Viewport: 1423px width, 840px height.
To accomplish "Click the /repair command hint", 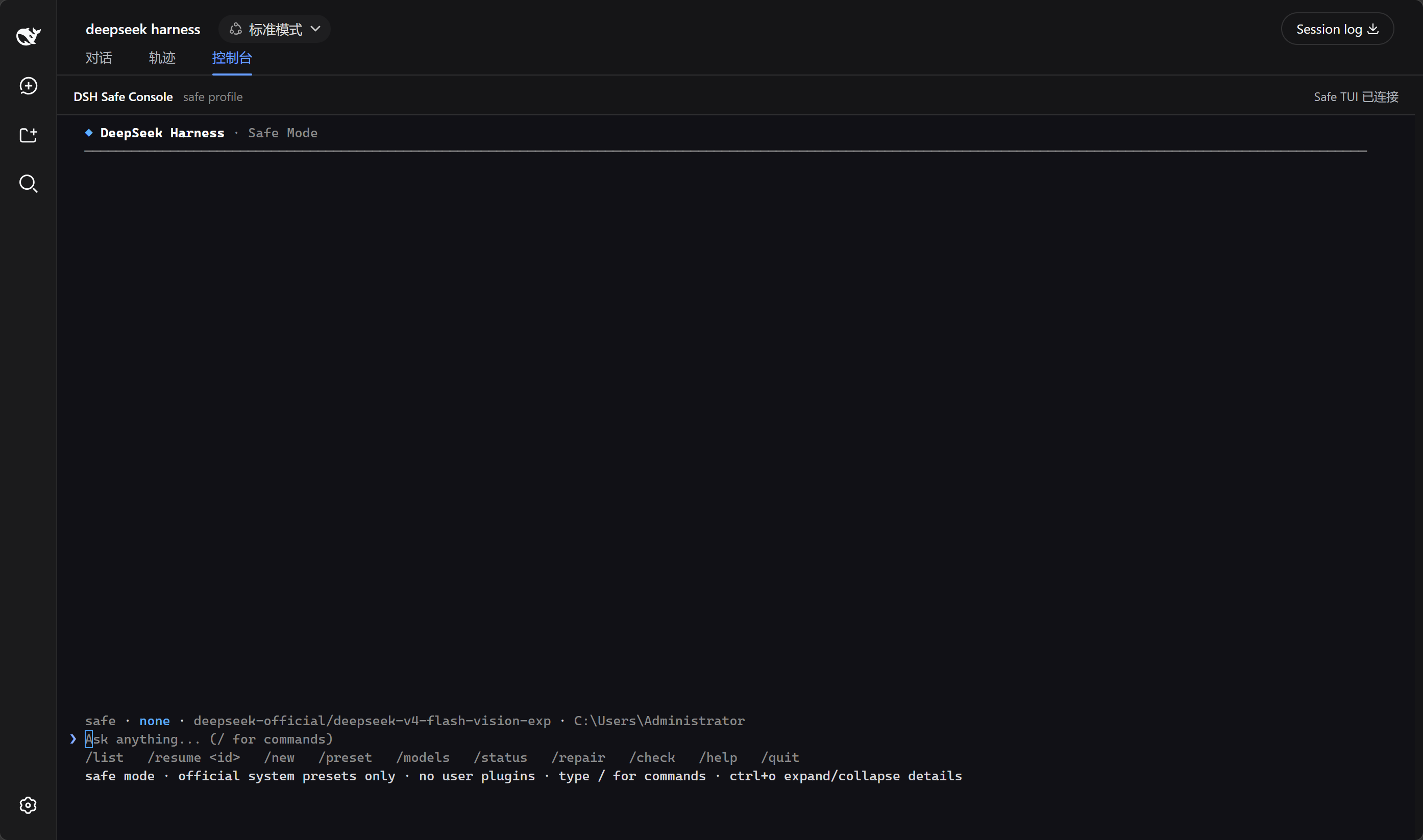I will pos(578,757).
